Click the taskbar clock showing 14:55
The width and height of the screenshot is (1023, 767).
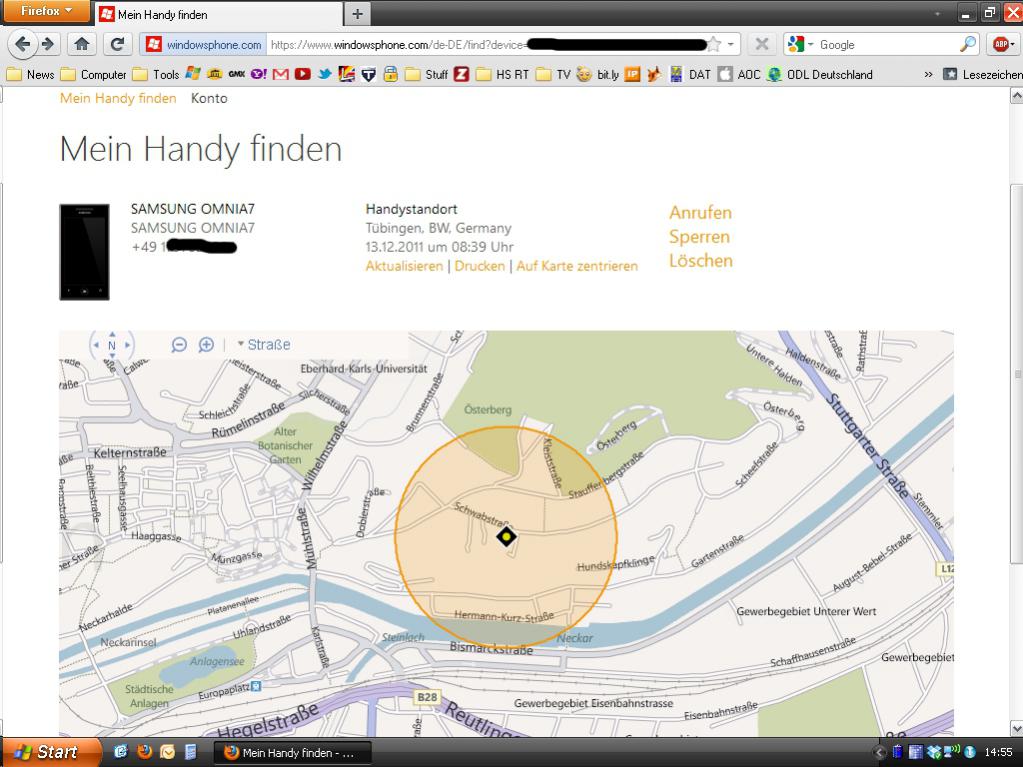[x=998, y=752]
